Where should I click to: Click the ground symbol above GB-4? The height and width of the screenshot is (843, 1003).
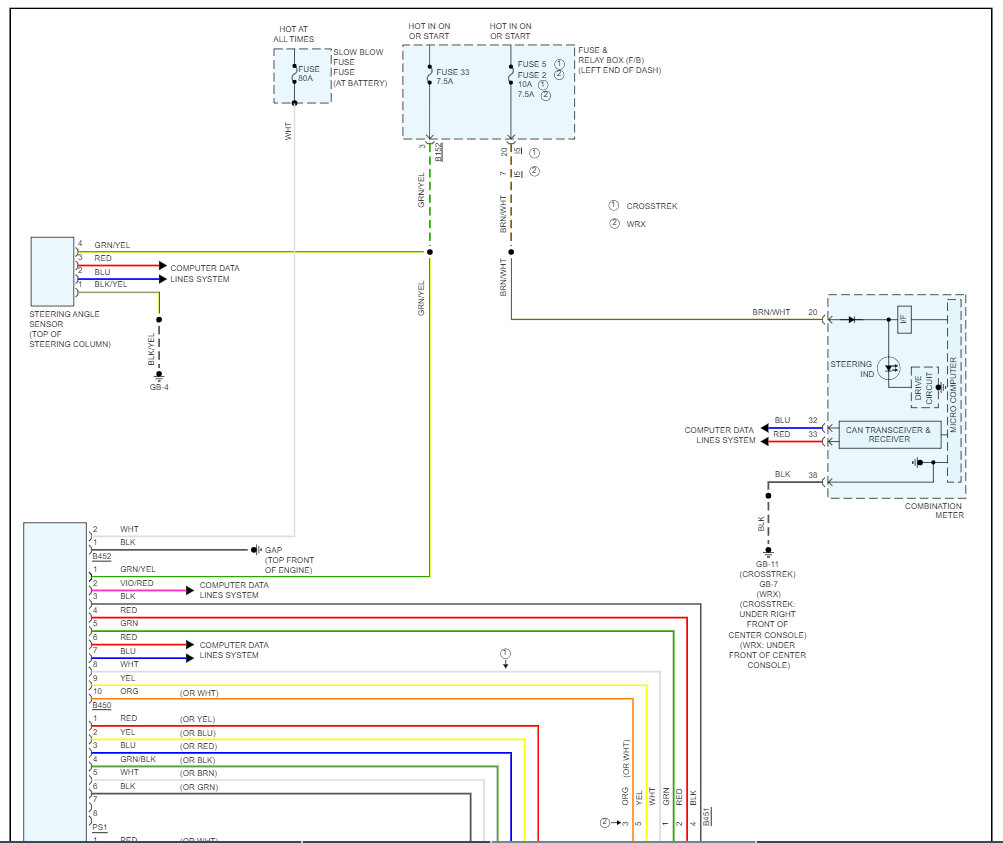(159, 375)
